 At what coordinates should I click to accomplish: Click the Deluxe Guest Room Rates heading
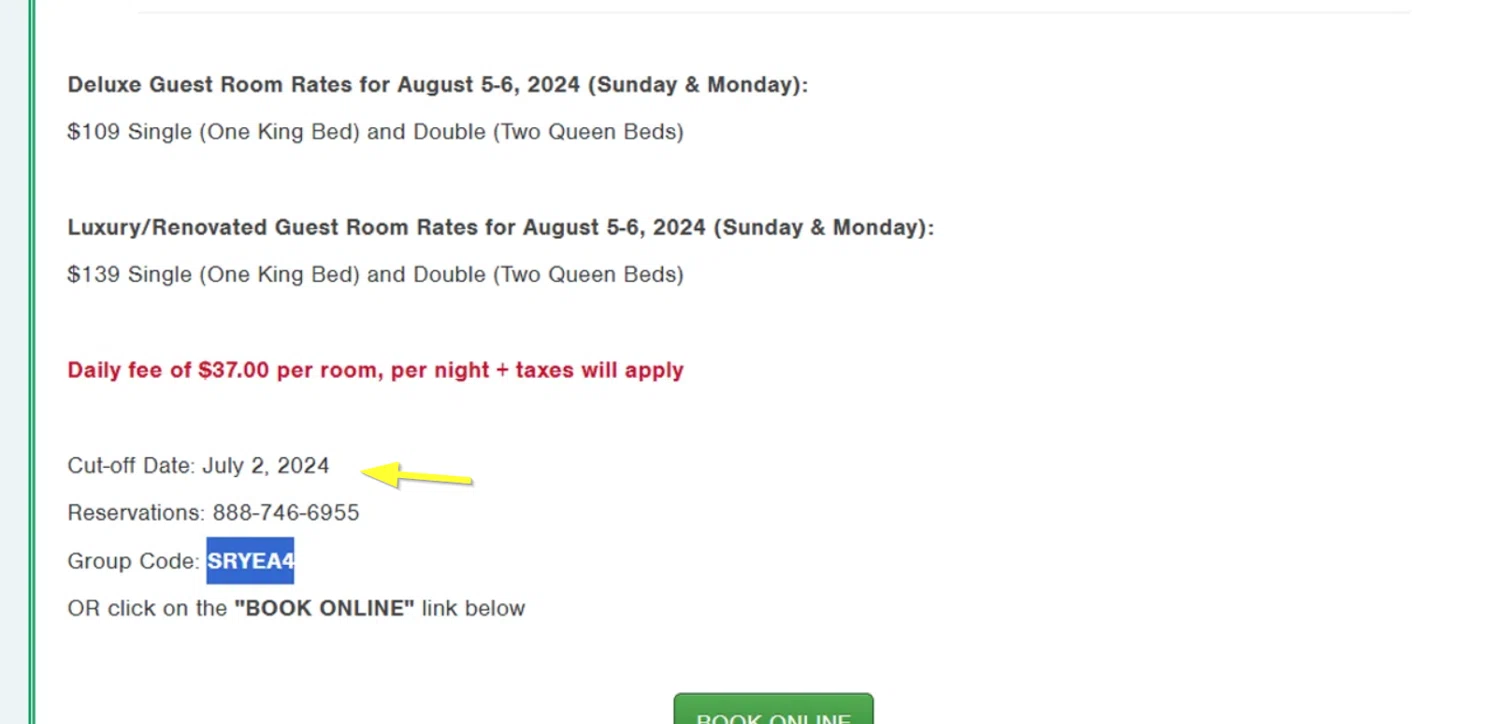[x=437, y=85]
